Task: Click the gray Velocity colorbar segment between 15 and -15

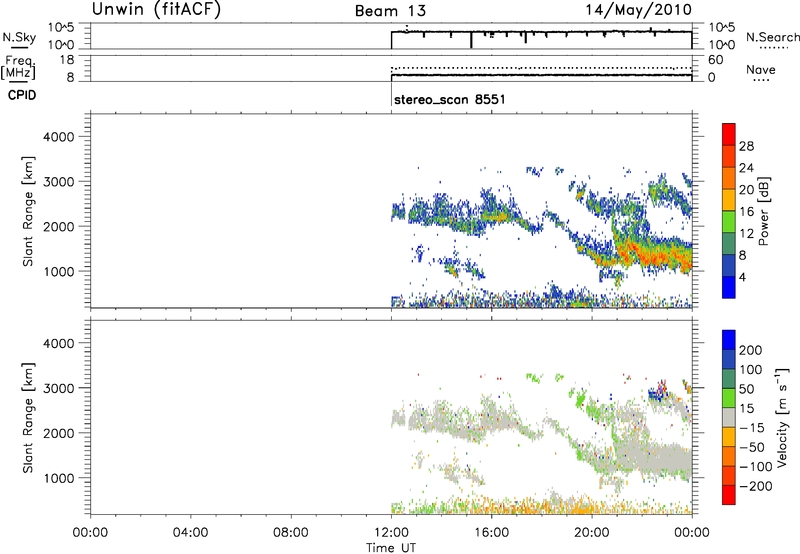Action: point(729,417)
